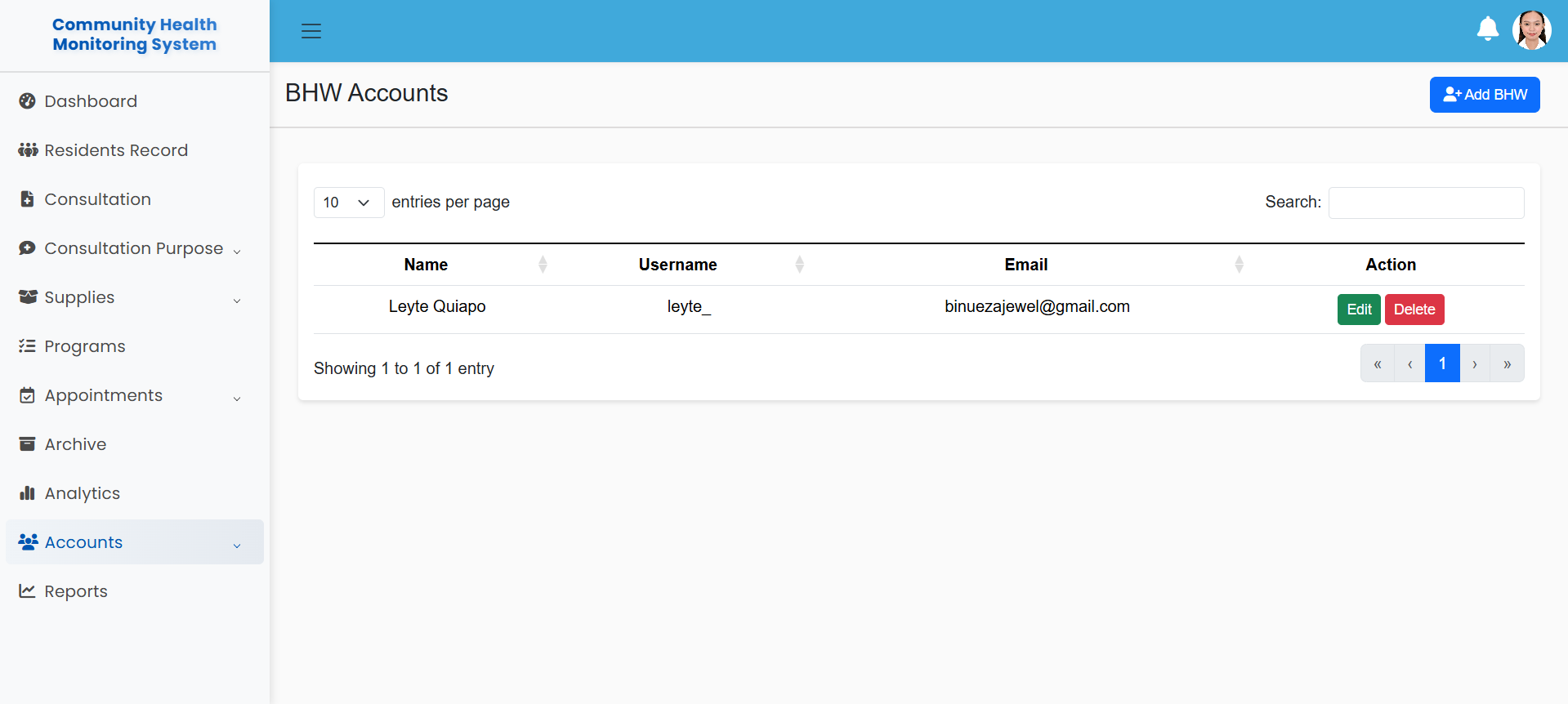1568x704 pixels.
Task: Delete the Leyte Quiapo account
Action: pos(1414,310)
